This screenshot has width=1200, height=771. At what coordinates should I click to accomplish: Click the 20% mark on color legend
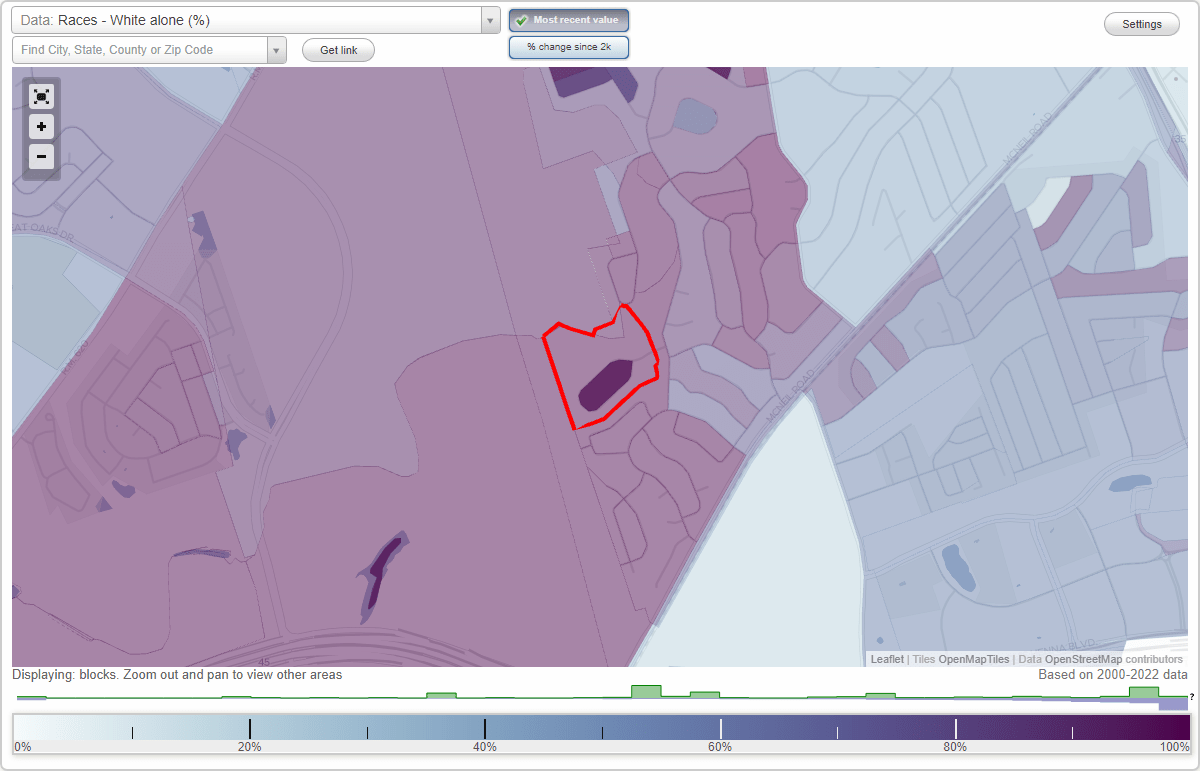pyautogui.click(x=249, y=746)
